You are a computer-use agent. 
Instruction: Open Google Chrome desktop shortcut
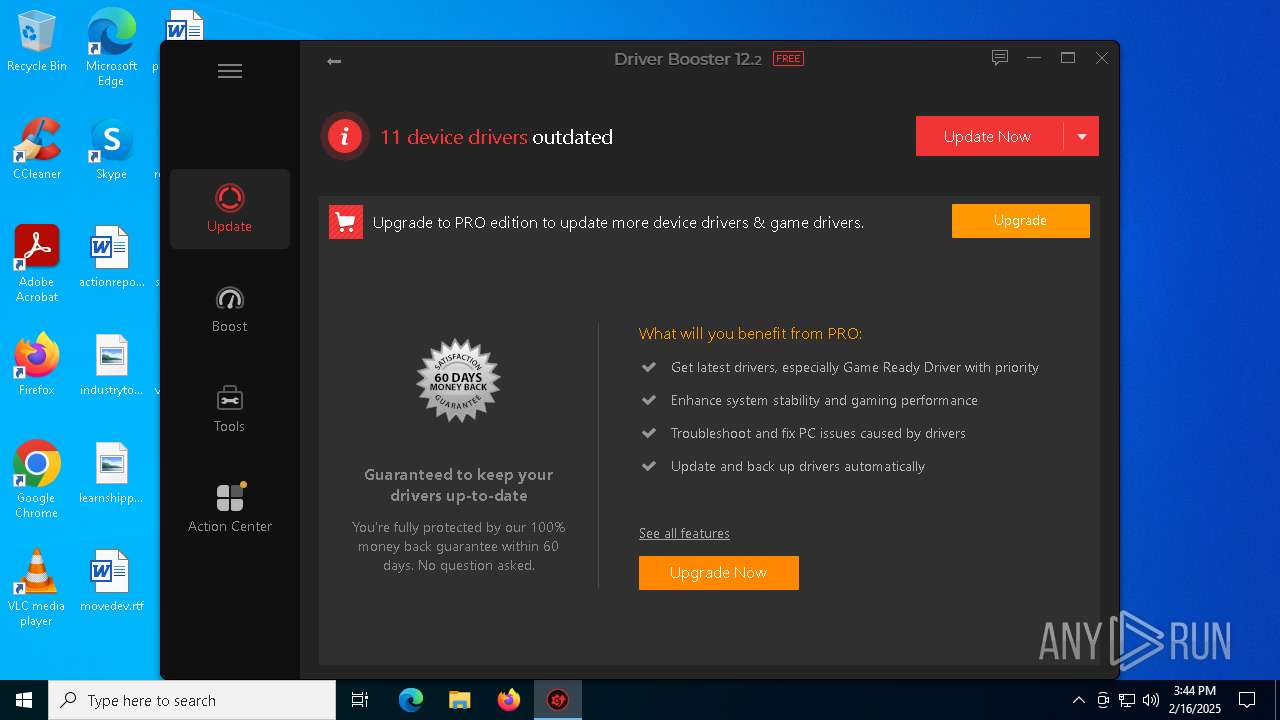37,480
